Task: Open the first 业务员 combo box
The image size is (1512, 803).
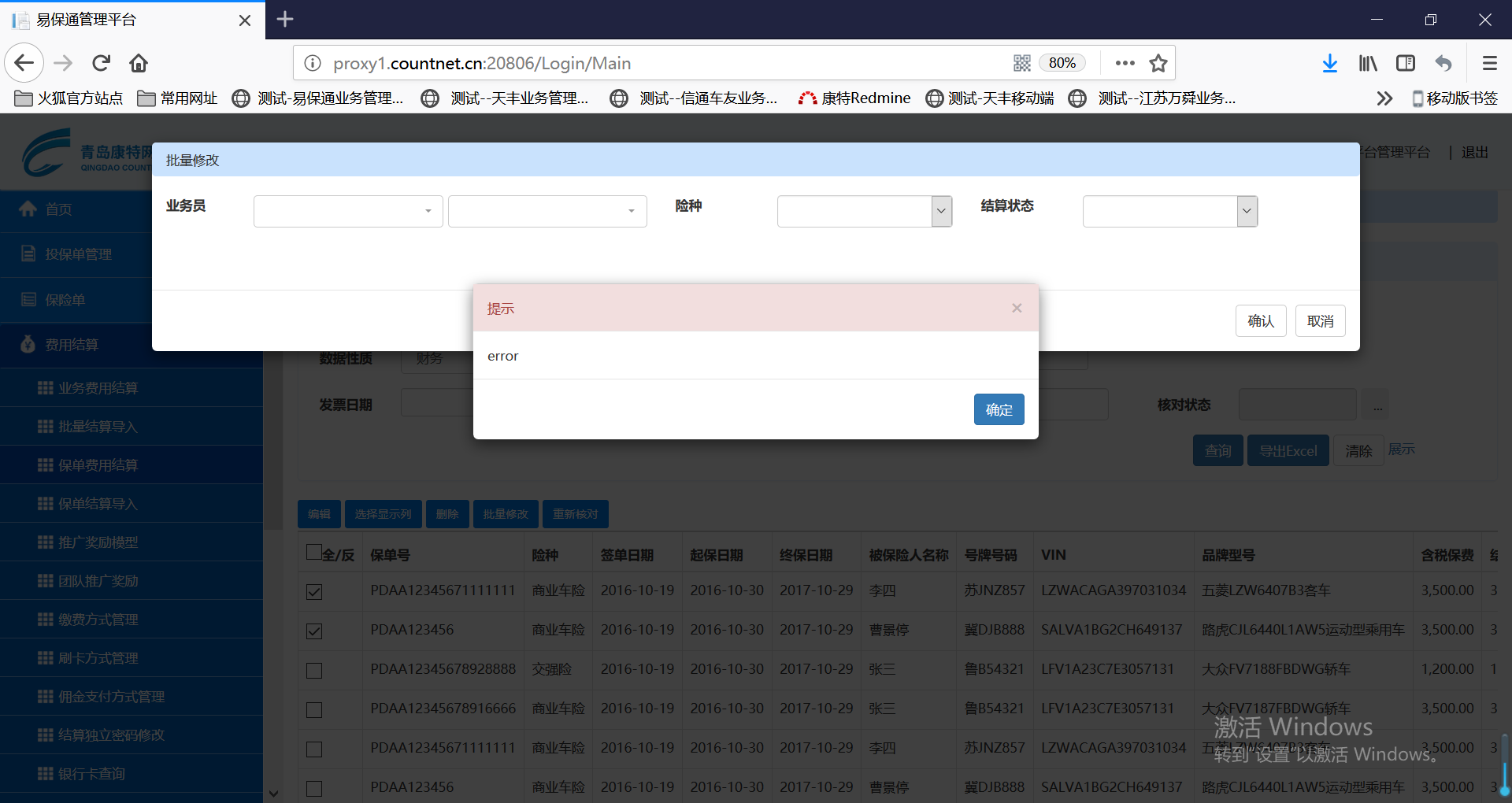Action: tap(347, 211)
